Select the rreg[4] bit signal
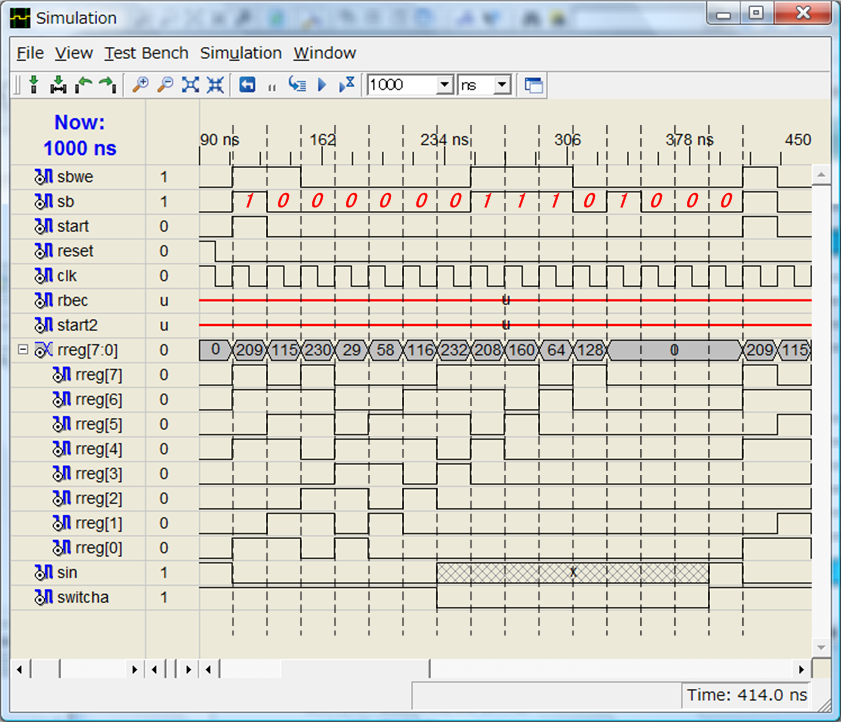 click(99, 449)
